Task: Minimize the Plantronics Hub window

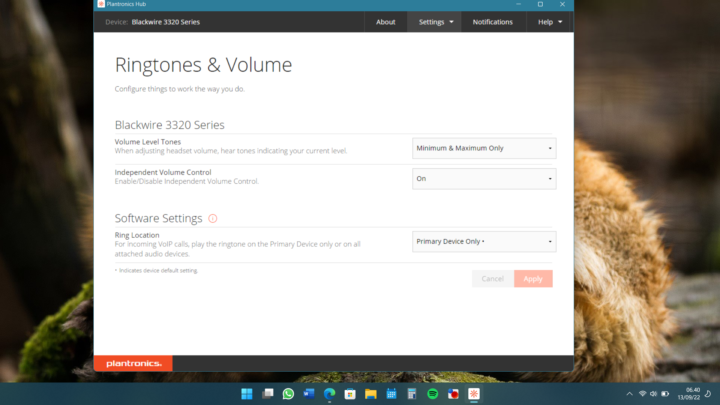Action: (518, 4)
